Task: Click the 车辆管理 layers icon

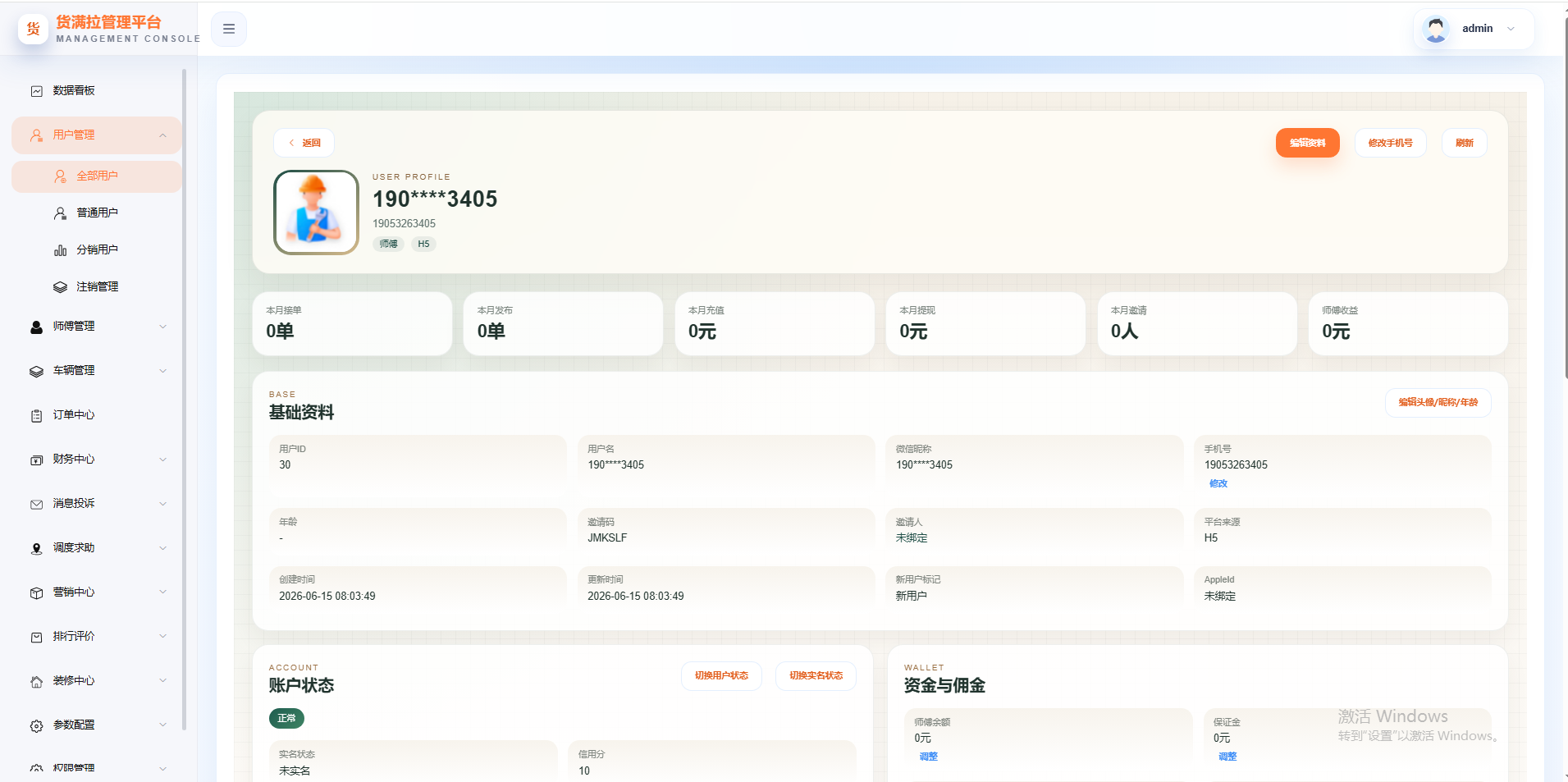Action: [x=36, y=371]
